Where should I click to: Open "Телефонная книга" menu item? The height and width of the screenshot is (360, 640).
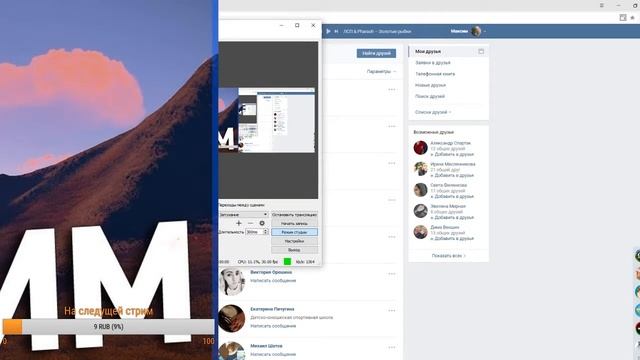click(435, 74)
